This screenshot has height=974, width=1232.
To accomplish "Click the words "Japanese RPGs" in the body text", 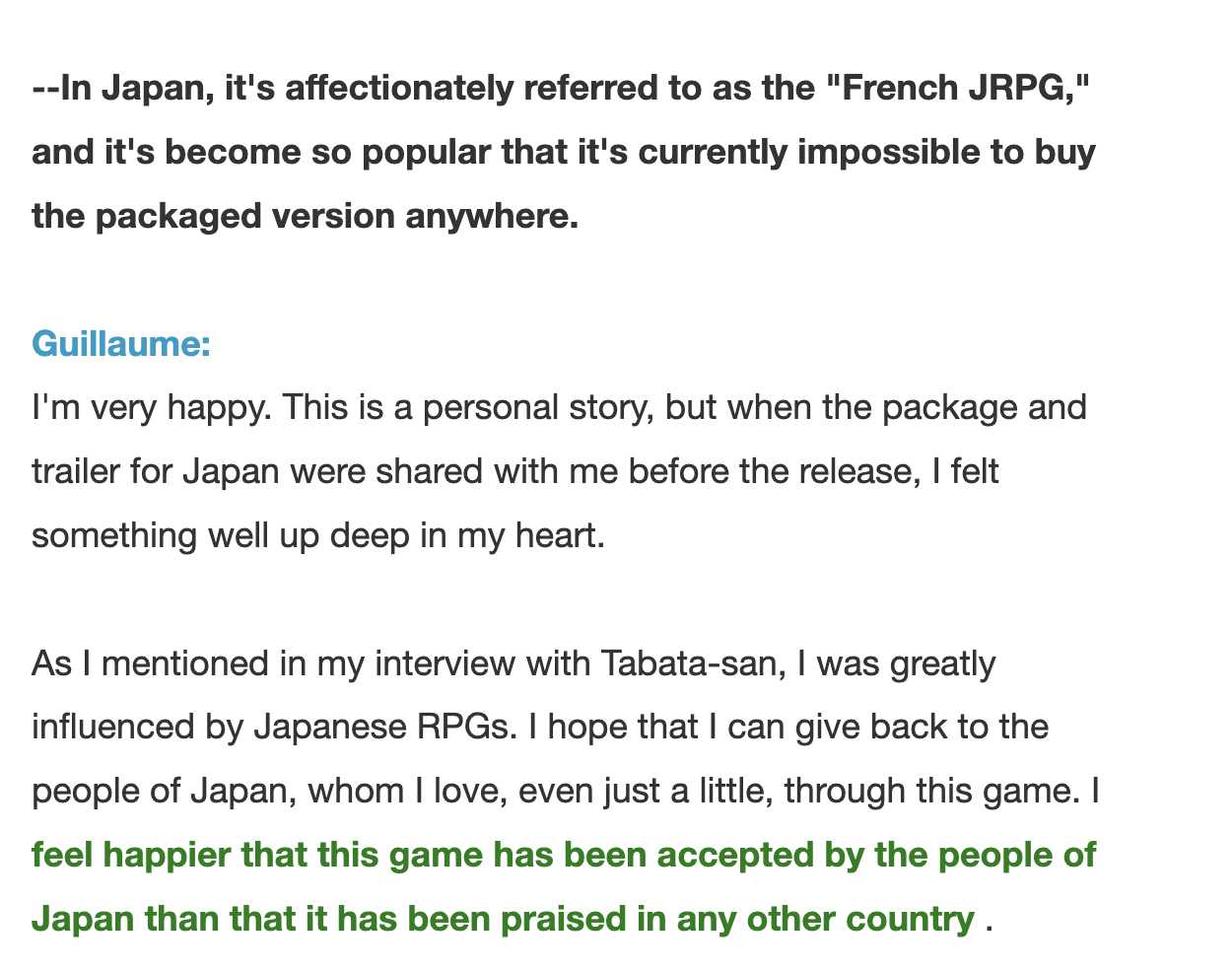I will pyautogui.click(x=385, y=728).
